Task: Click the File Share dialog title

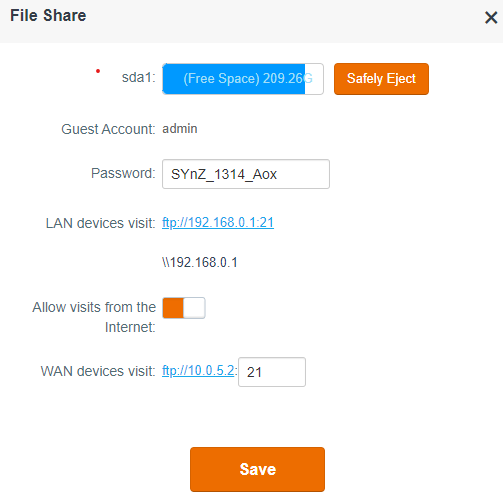Action: 48,16
